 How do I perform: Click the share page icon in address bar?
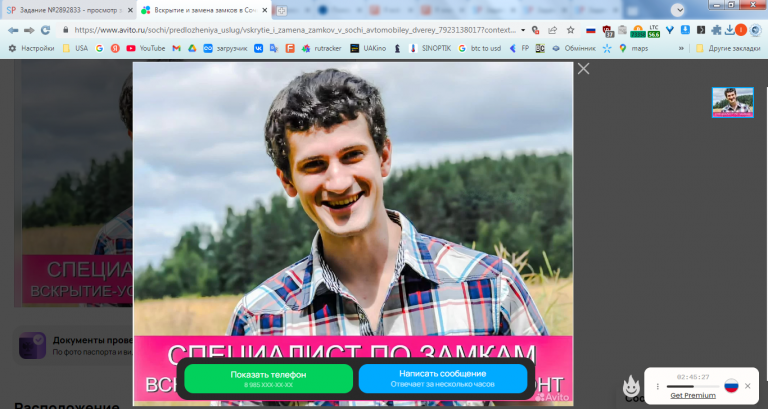(553, 30)
